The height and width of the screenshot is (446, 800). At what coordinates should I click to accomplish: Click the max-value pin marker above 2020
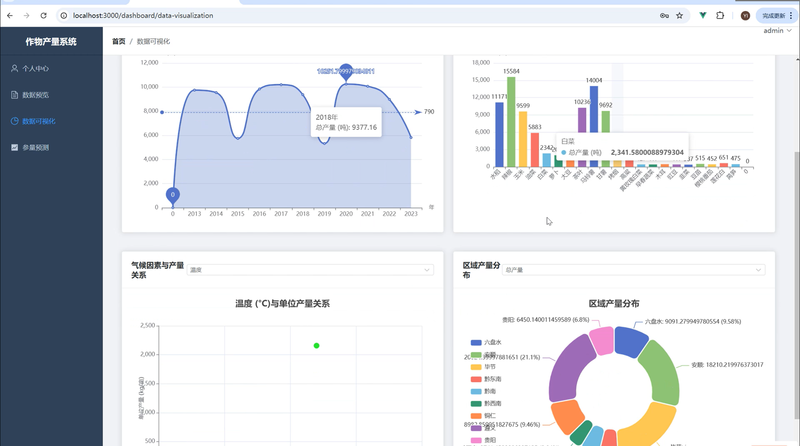(x=346, y=72)
